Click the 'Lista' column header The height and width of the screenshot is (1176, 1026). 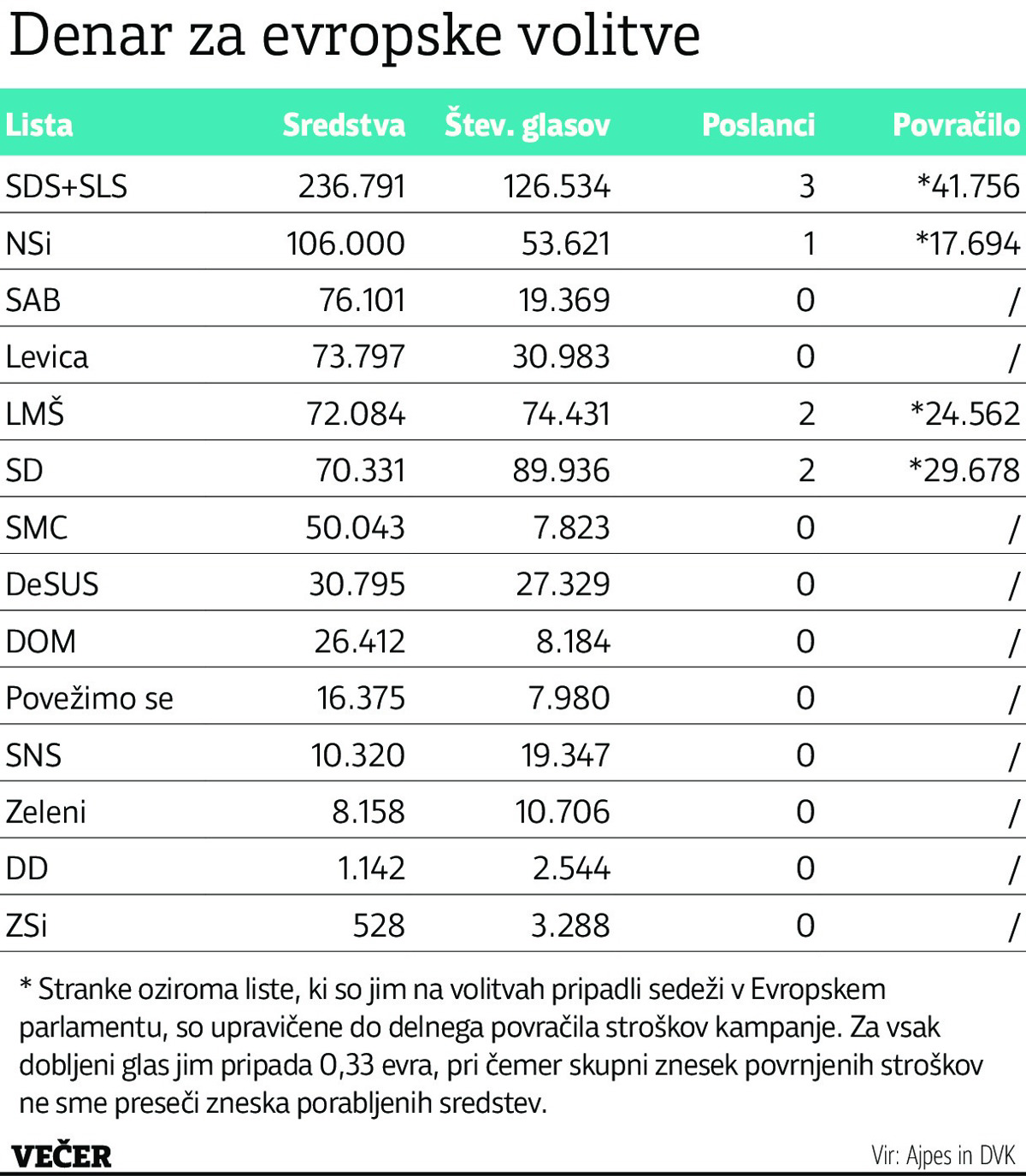point(39,126)
